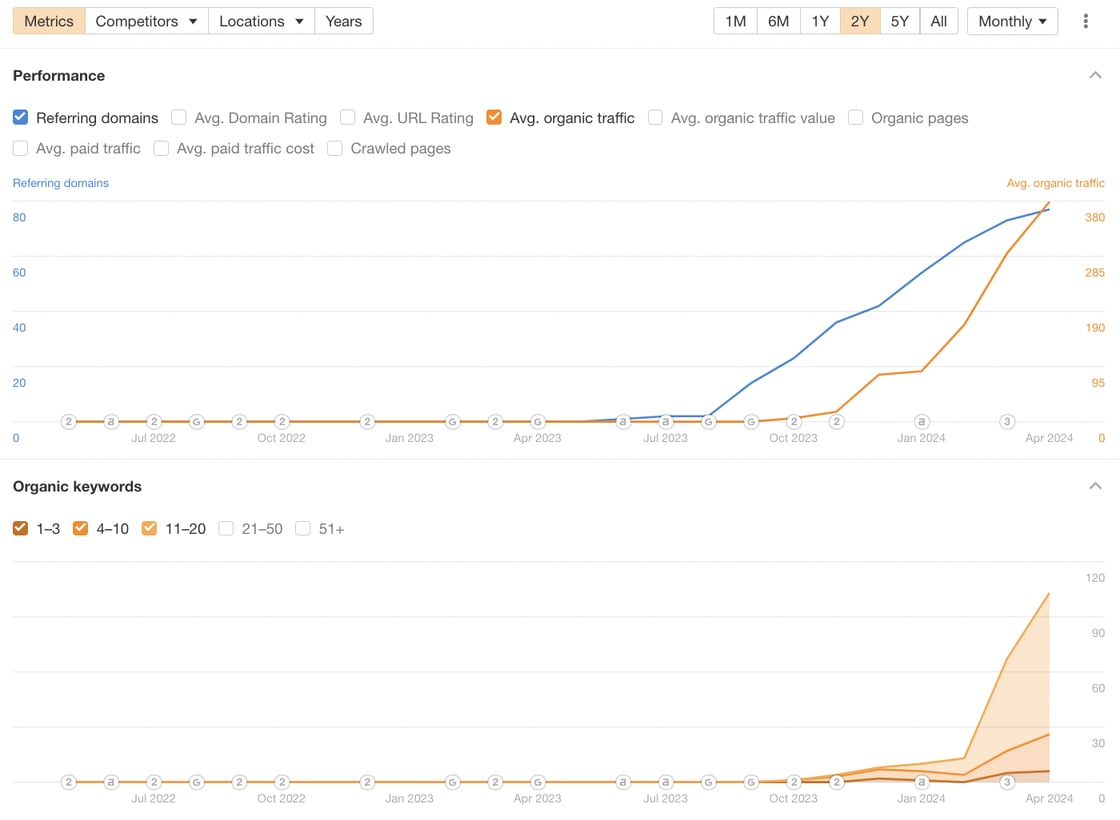
Task: Open the Locations dropdown
Action: [261, 21]
